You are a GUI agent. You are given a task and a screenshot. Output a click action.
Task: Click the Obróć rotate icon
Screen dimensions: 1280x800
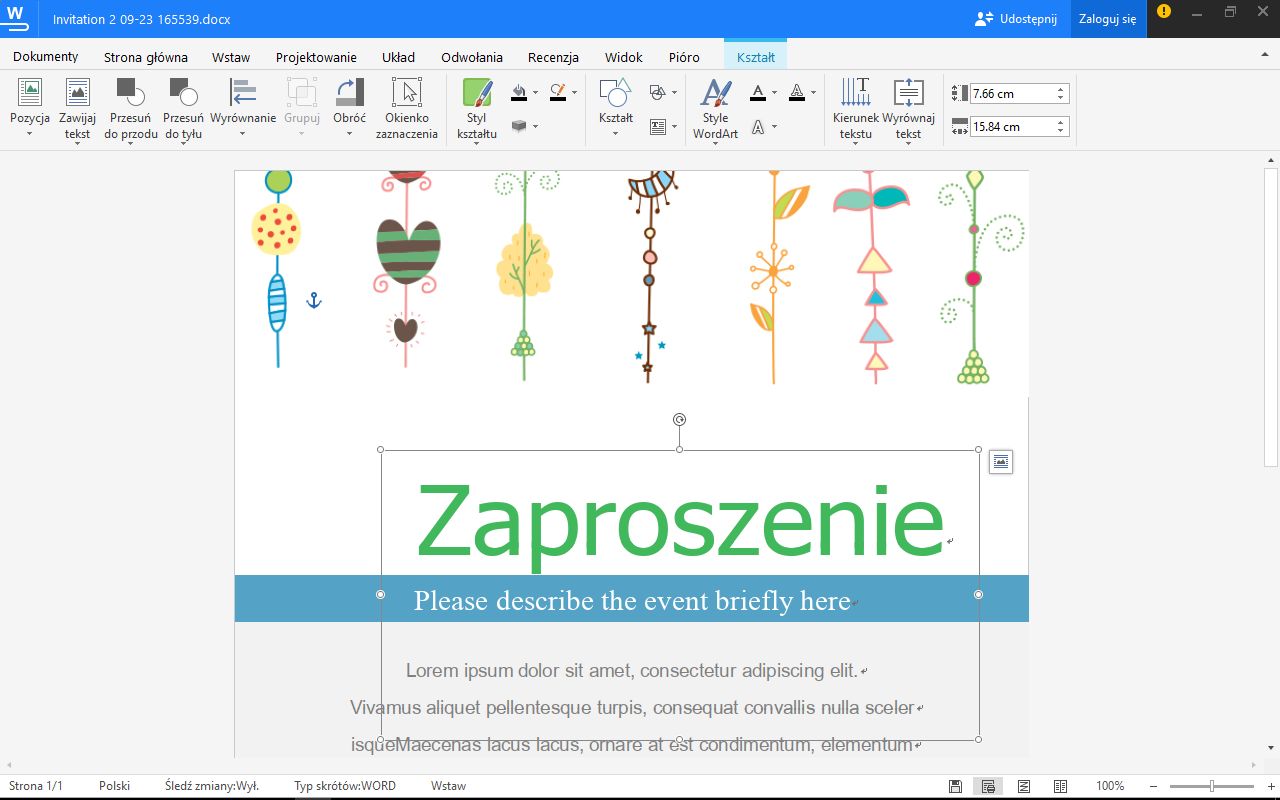pyautogui.click(x=349, y=93)
